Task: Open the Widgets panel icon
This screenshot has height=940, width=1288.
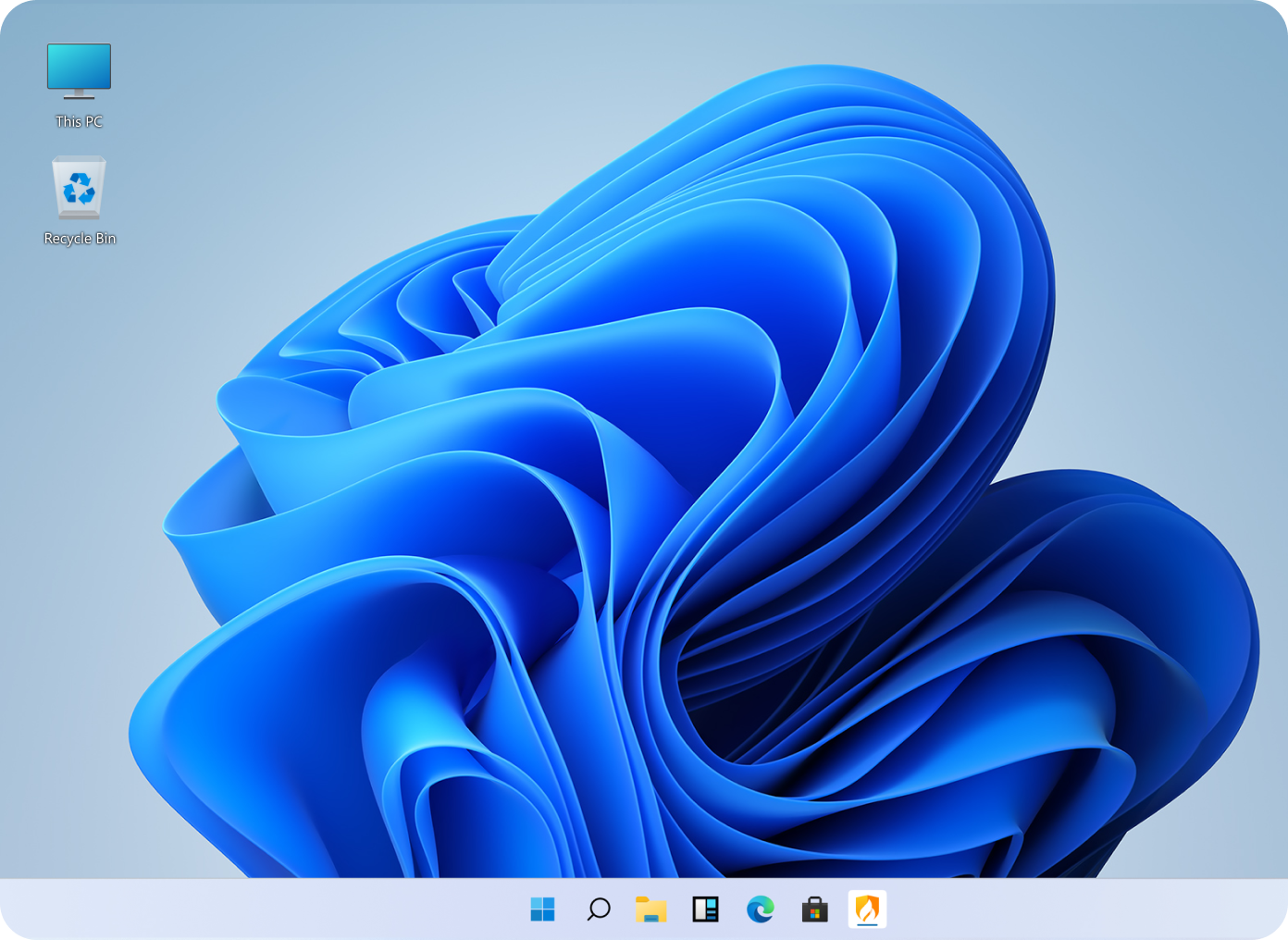Action: (706, 909)
